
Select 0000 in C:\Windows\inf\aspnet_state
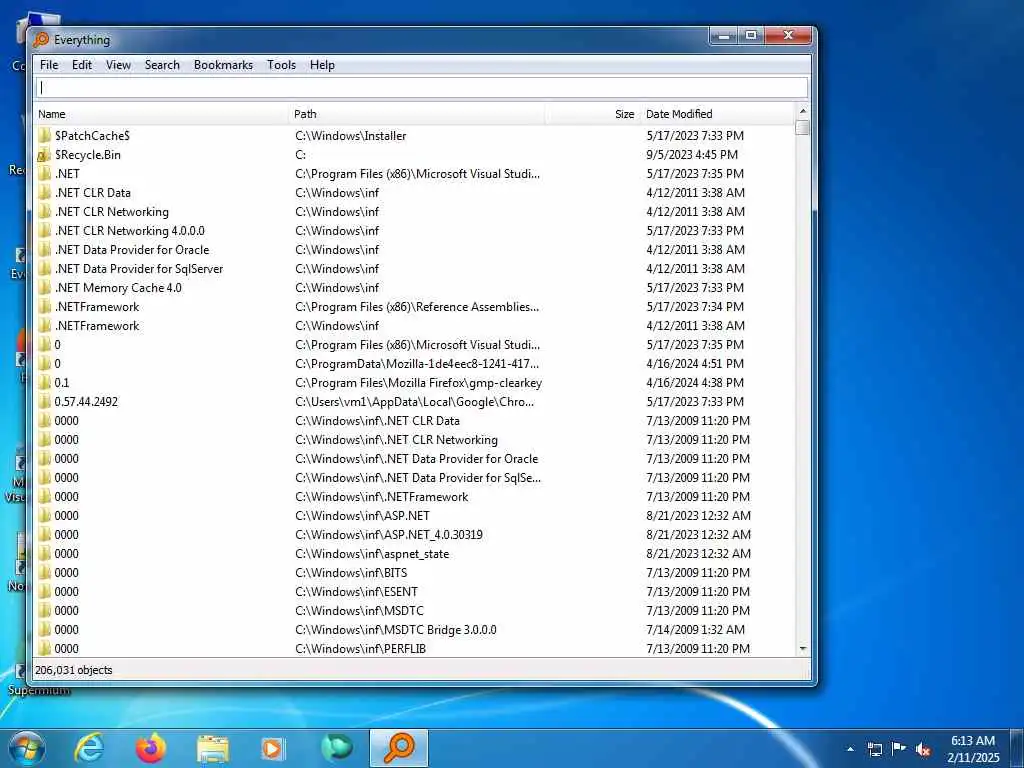[x=67, y=554]
